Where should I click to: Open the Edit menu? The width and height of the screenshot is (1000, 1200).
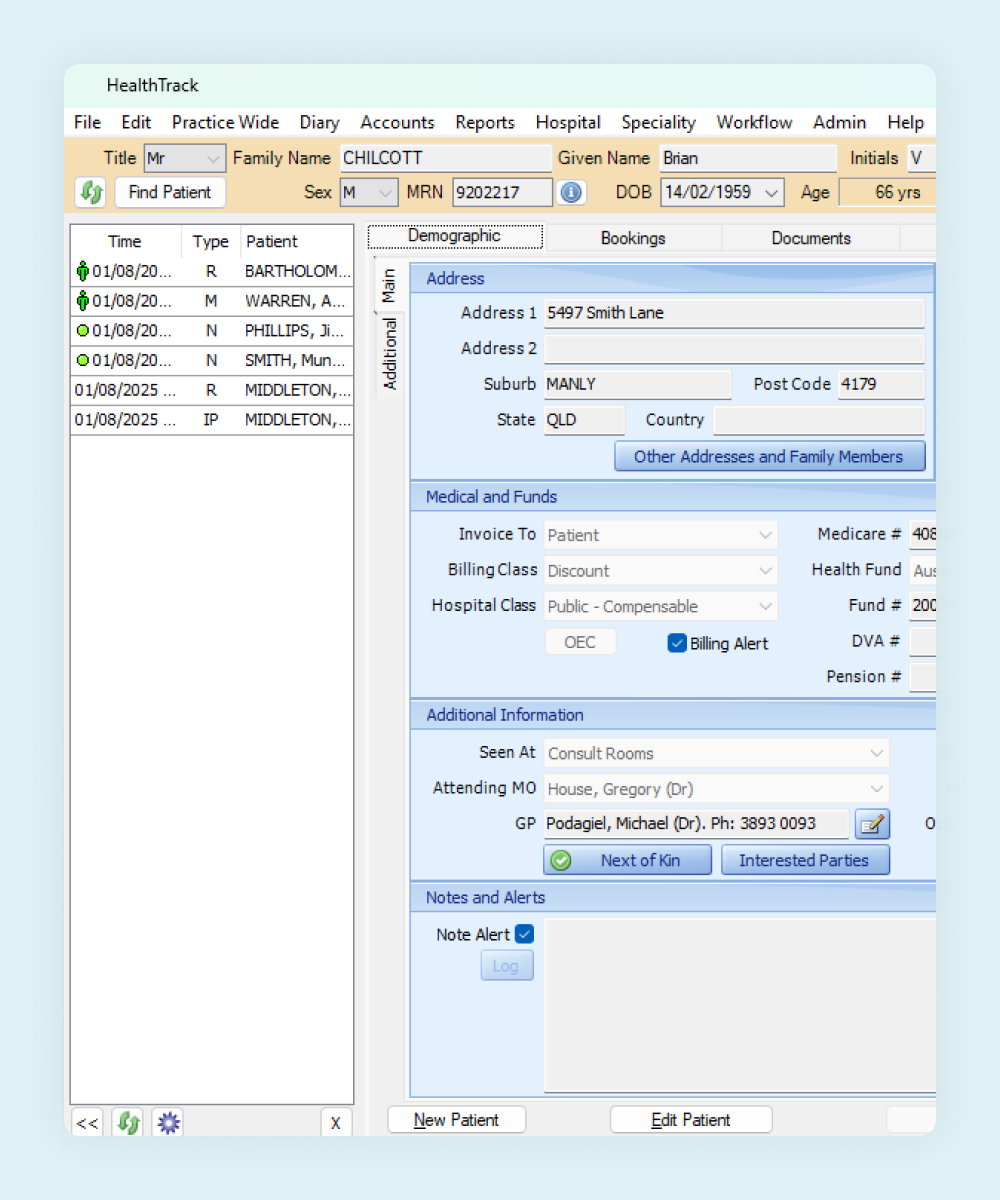[136, 122]
